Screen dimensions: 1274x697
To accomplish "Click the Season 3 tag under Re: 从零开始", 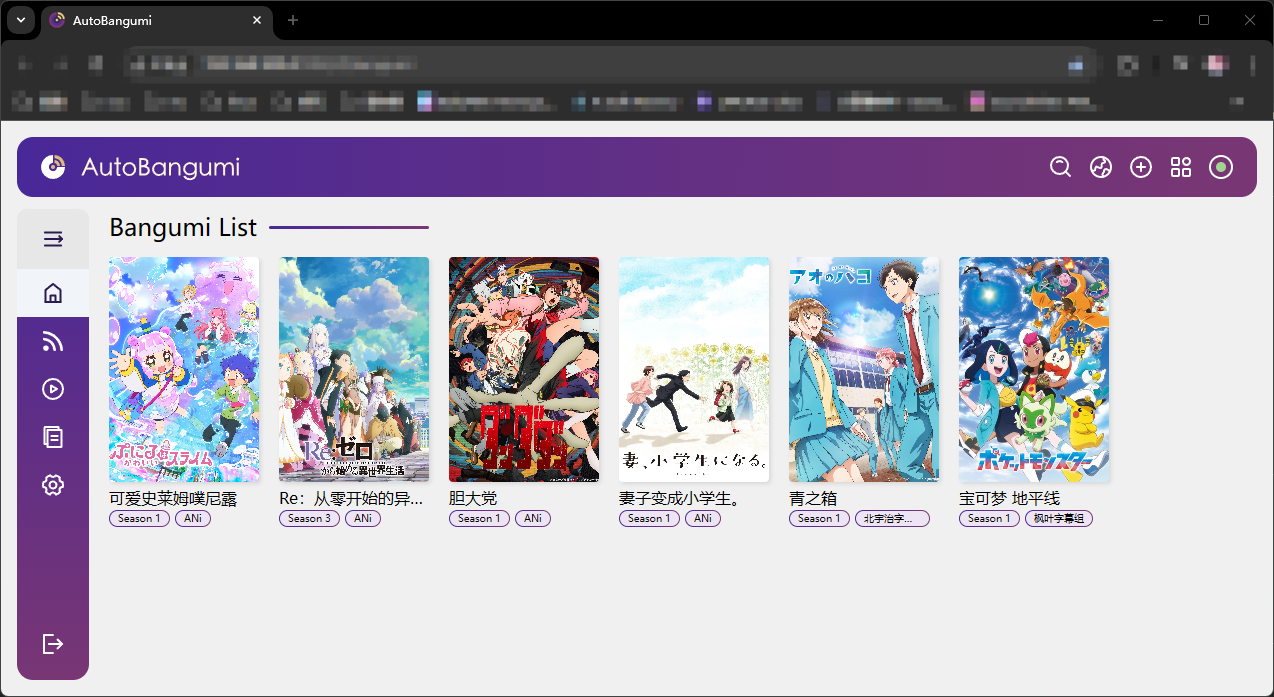I will (x=309, y=518).
